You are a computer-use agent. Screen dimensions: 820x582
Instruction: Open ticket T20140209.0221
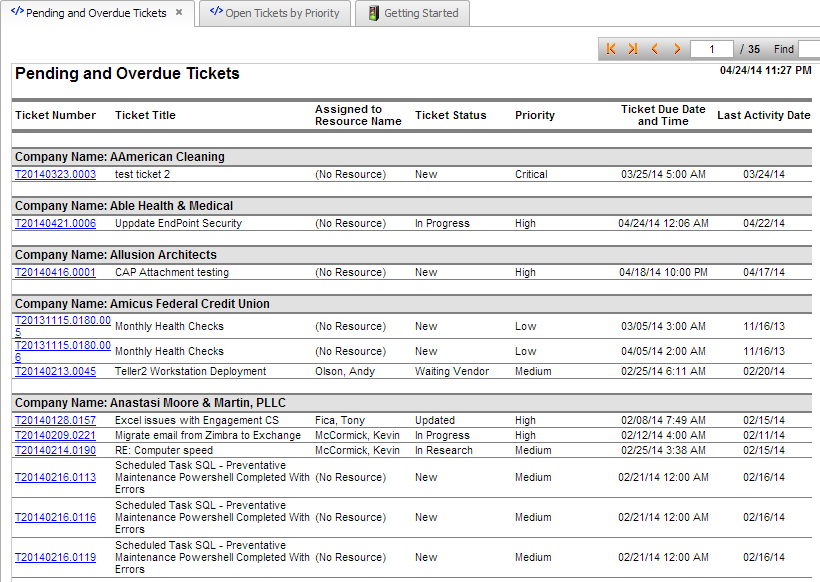[55, 436]
